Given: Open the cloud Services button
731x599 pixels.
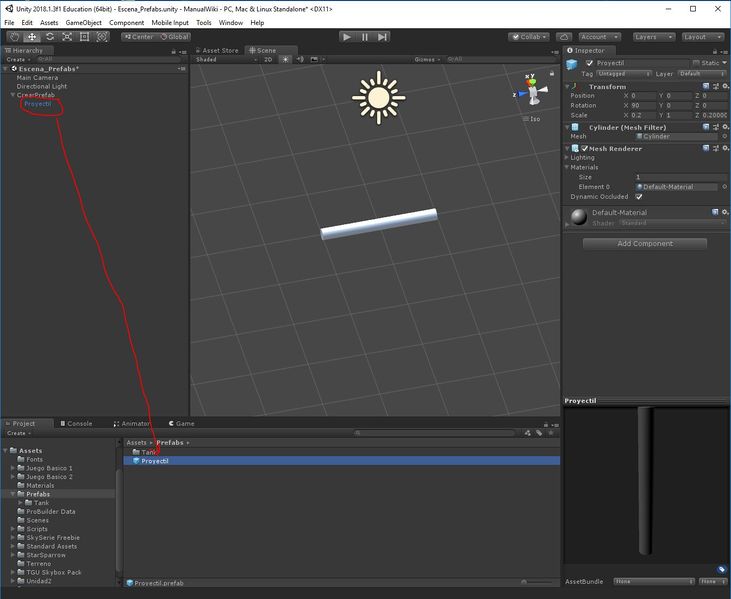Looking at the screenshot, I should pos(564,37).
